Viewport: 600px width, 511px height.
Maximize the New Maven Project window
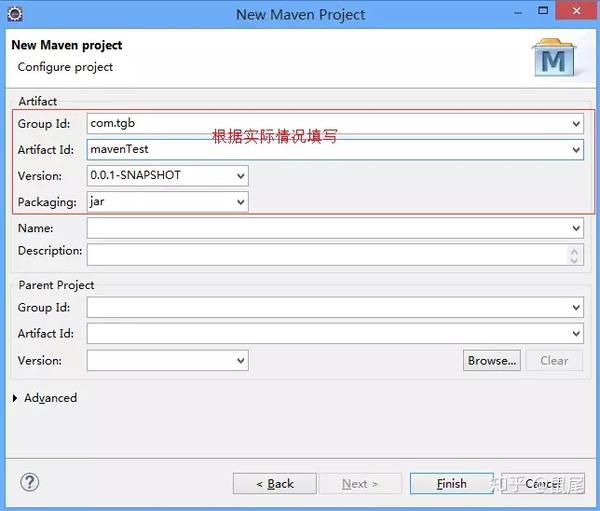(x=543, y=11)
